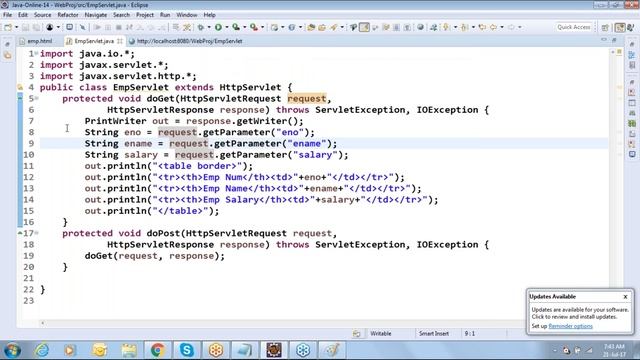Click the New file toolbar icon
The image size is (640, 360).
8,27
